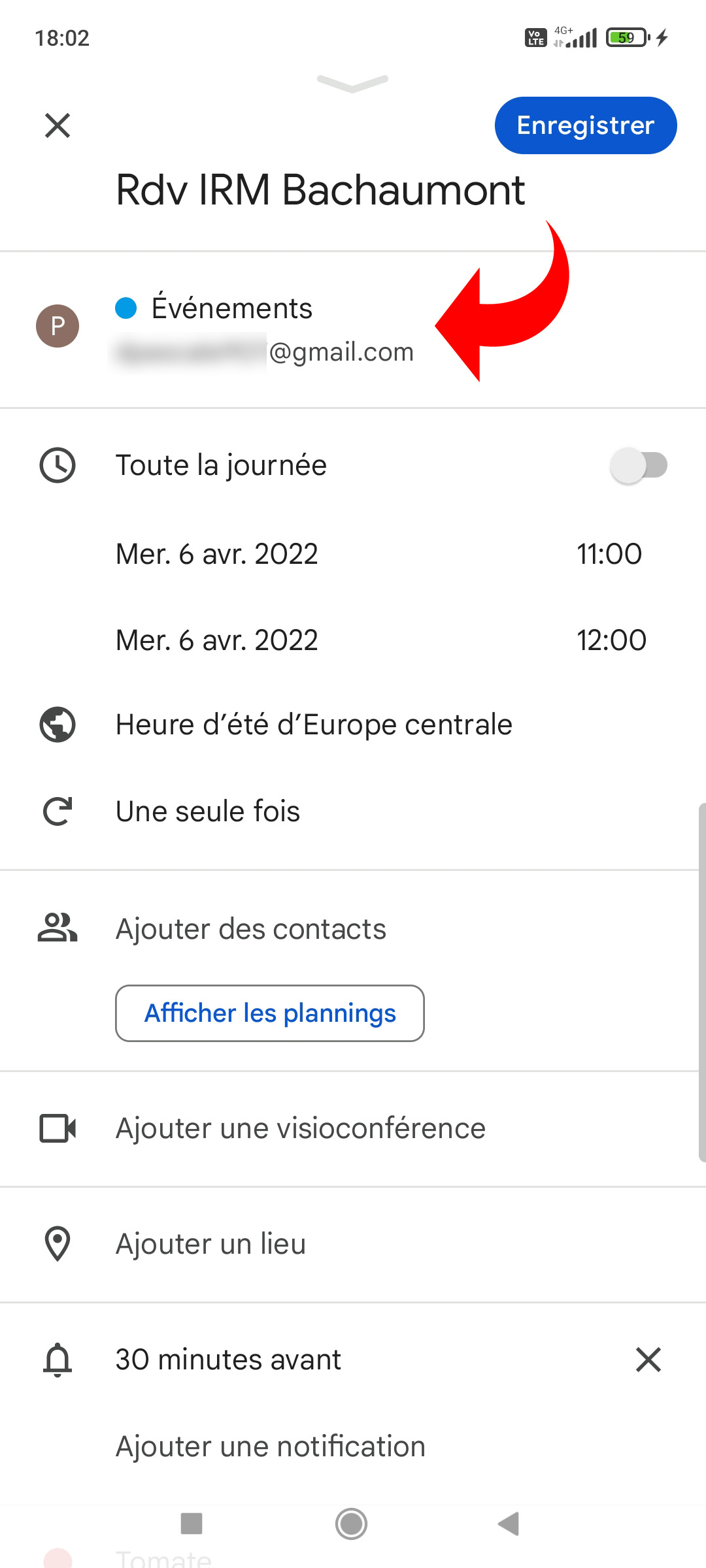Tap the globe time zone icon
This screenshot has width=706, height=1568.
click(58, 725)
